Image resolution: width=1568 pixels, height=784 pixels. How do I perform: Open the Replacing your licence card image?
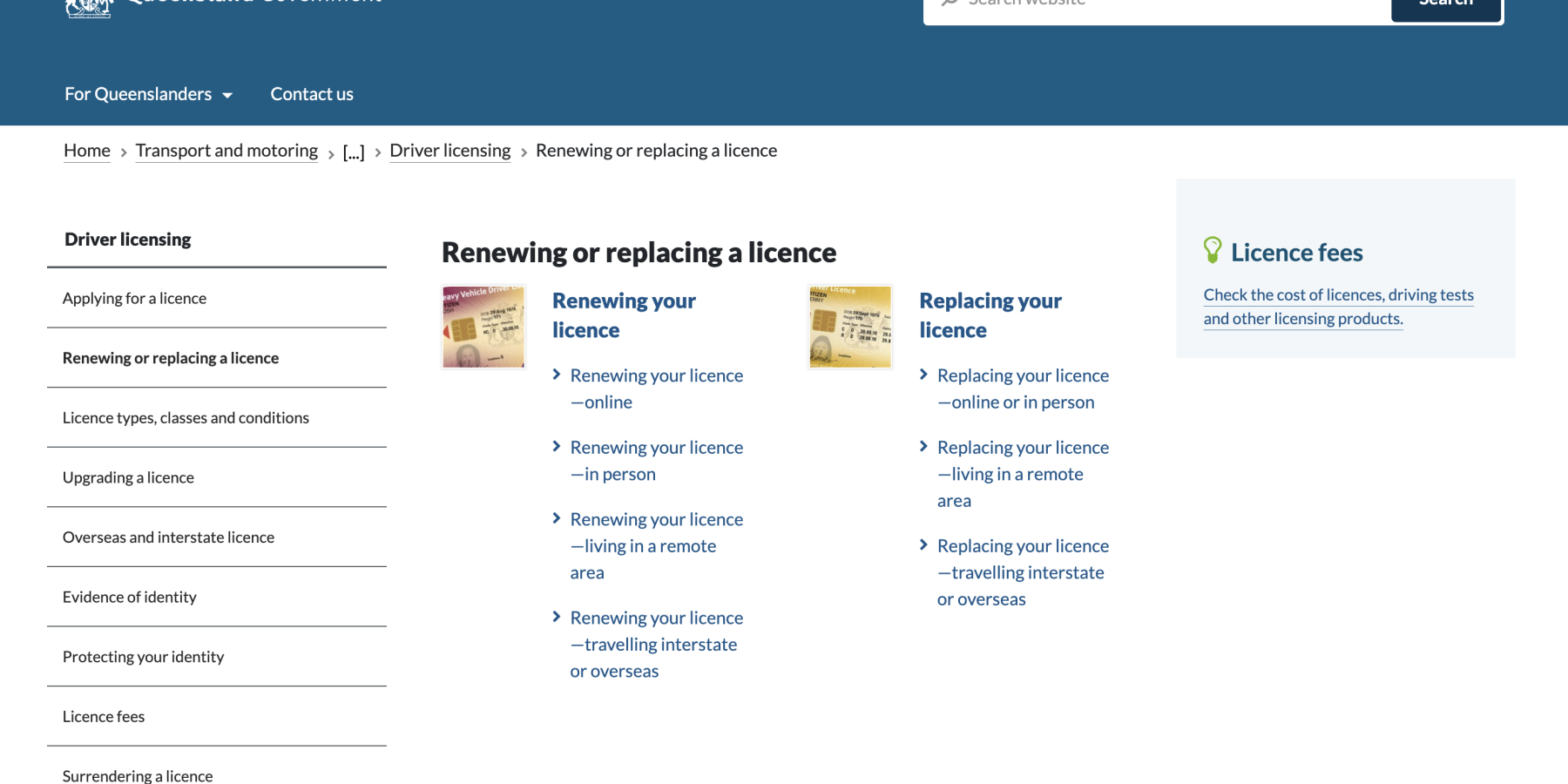point(850,327)
